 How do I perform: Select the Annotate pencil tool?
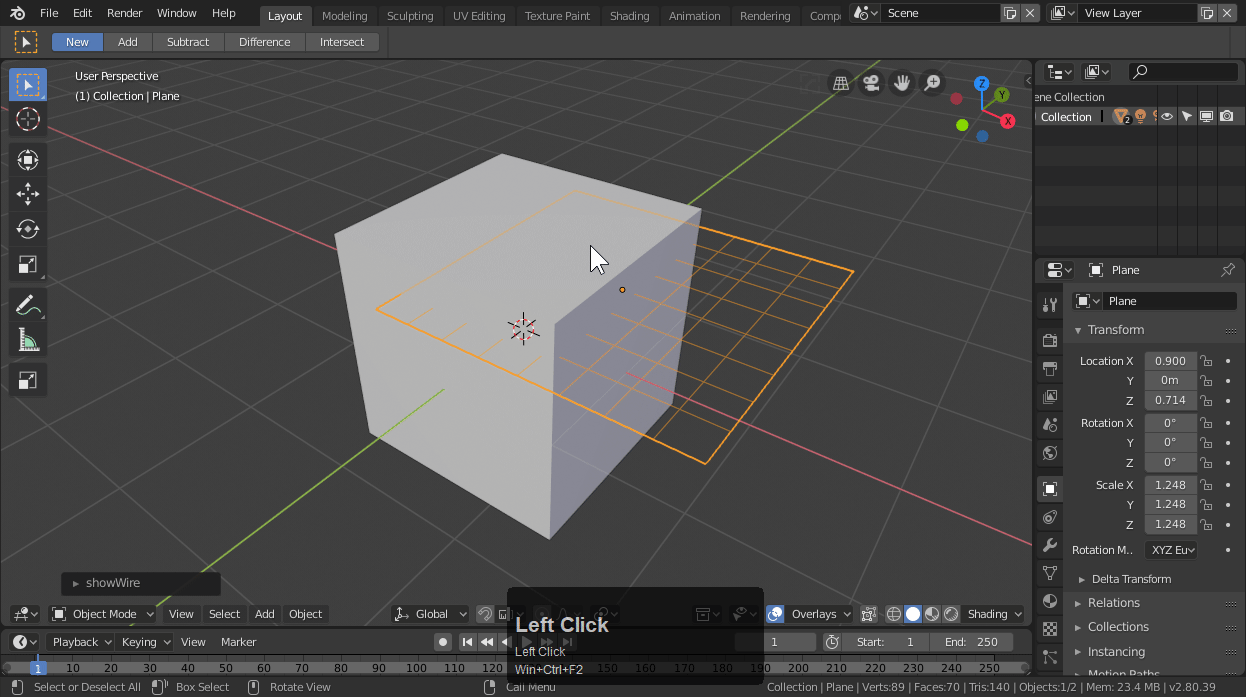[28, 305]
